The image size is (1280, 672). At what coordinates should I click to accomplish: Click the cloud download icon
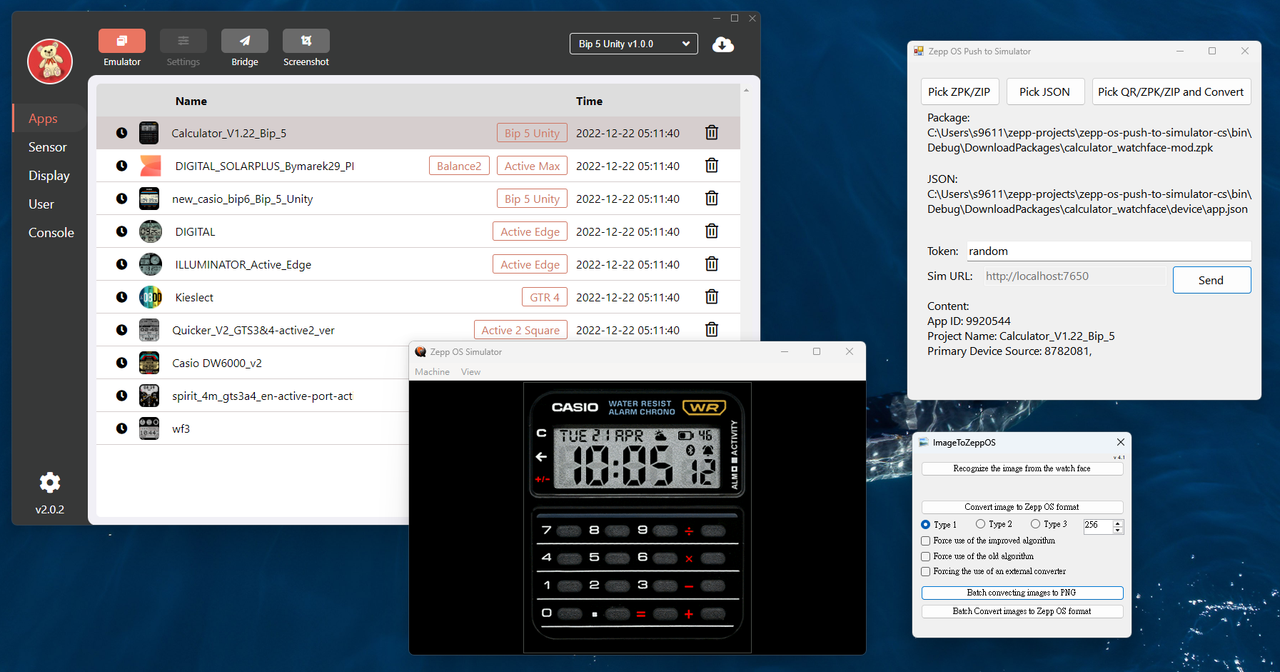point(723,44)
